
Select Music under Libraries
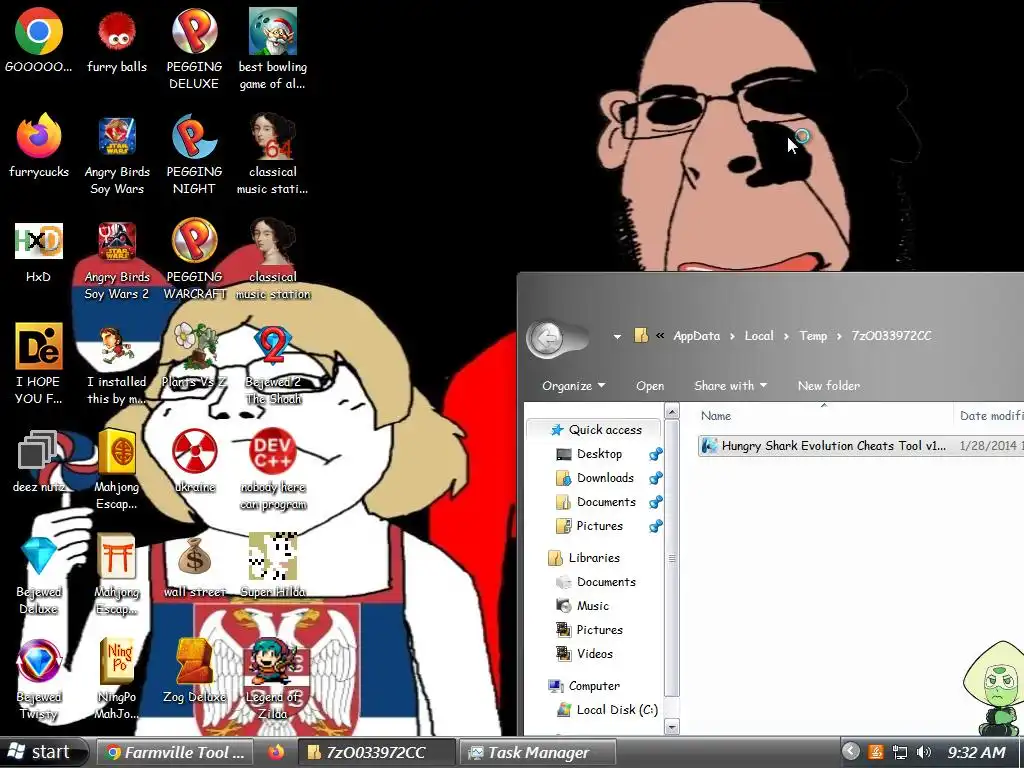click(592, 606)
